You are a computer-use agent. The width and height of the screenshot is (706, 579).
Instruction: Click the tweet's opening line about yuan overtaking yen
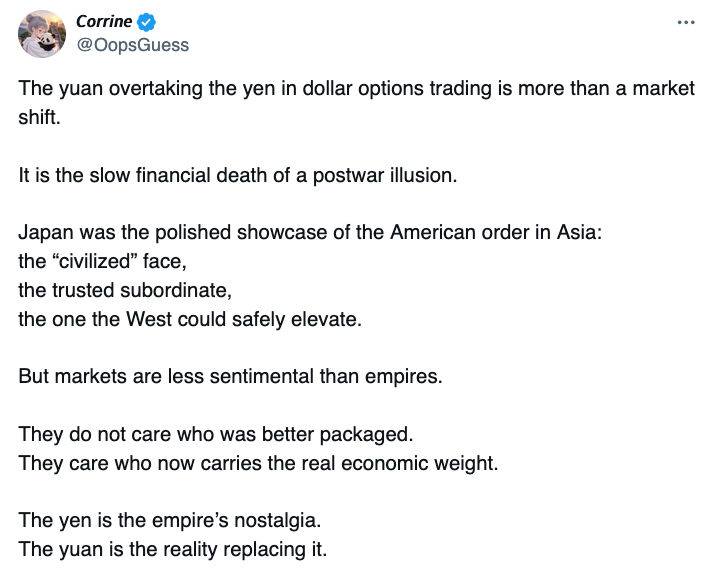pos(356,88)
